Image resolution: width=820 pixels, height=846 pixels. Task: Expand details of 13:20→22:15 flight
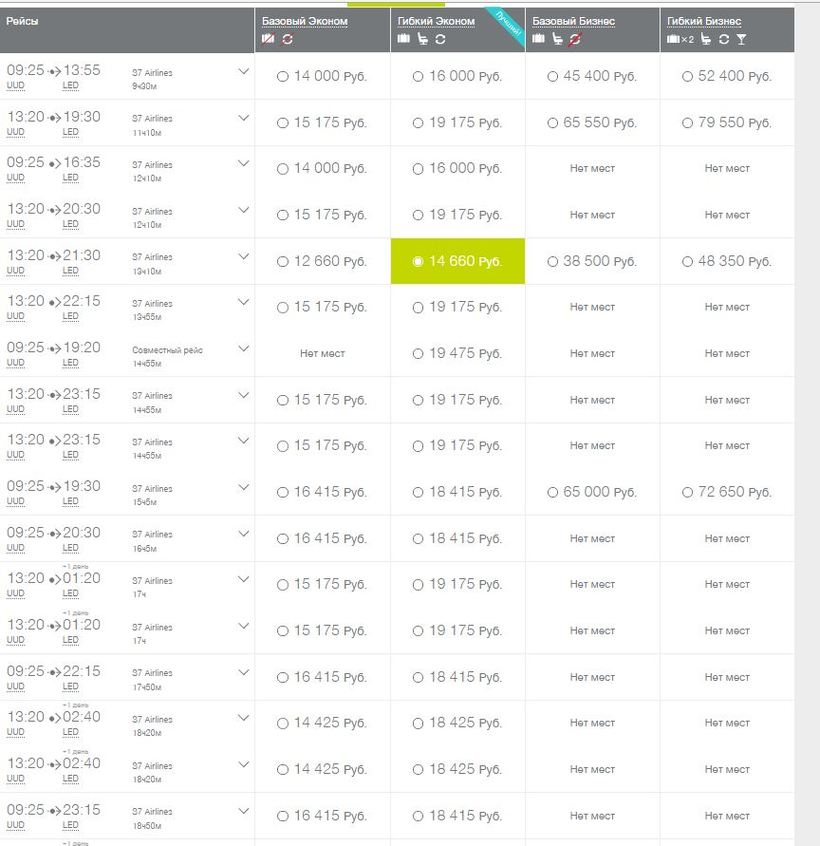point(244,302)
